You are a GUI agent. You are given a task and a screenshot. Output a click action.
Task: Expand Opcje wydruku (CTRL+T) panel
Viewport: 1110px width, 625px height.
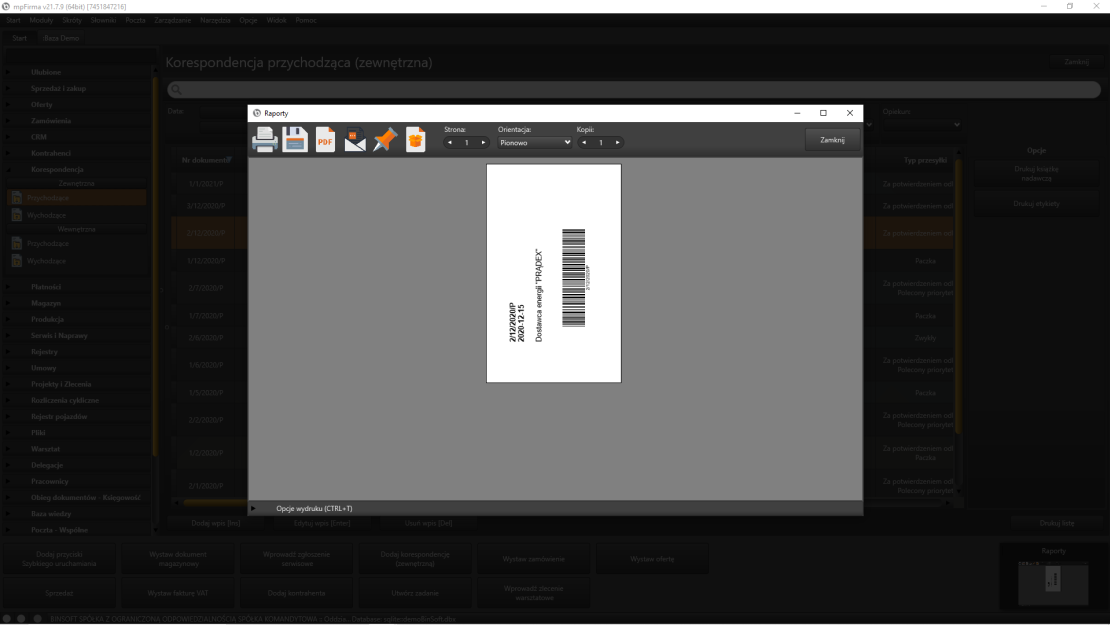[x=253, y=508]
